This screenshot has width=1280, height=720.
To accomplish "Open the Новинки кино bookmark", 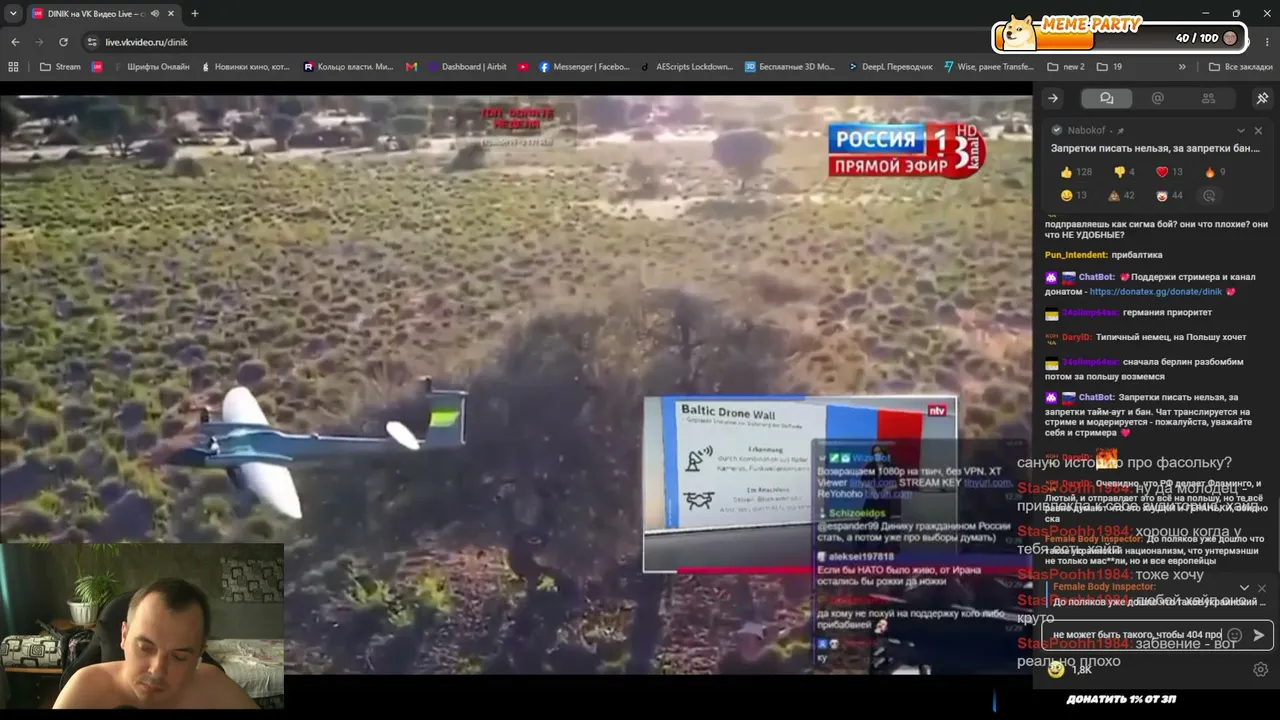I will [246, 67].
